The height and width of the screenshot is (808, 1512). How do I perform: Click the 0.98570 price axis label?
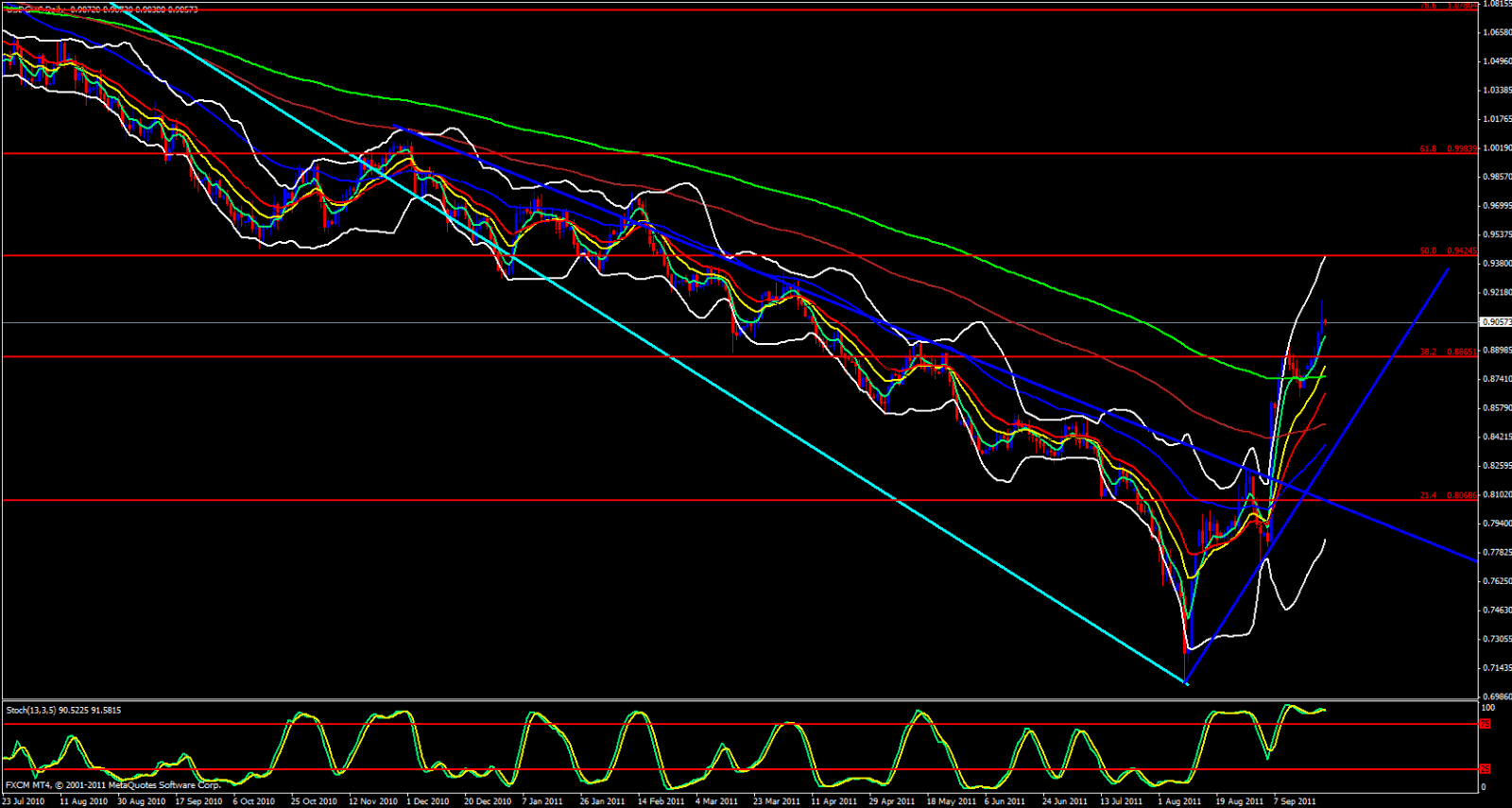pyautogui.click(x=1496, y=177)
